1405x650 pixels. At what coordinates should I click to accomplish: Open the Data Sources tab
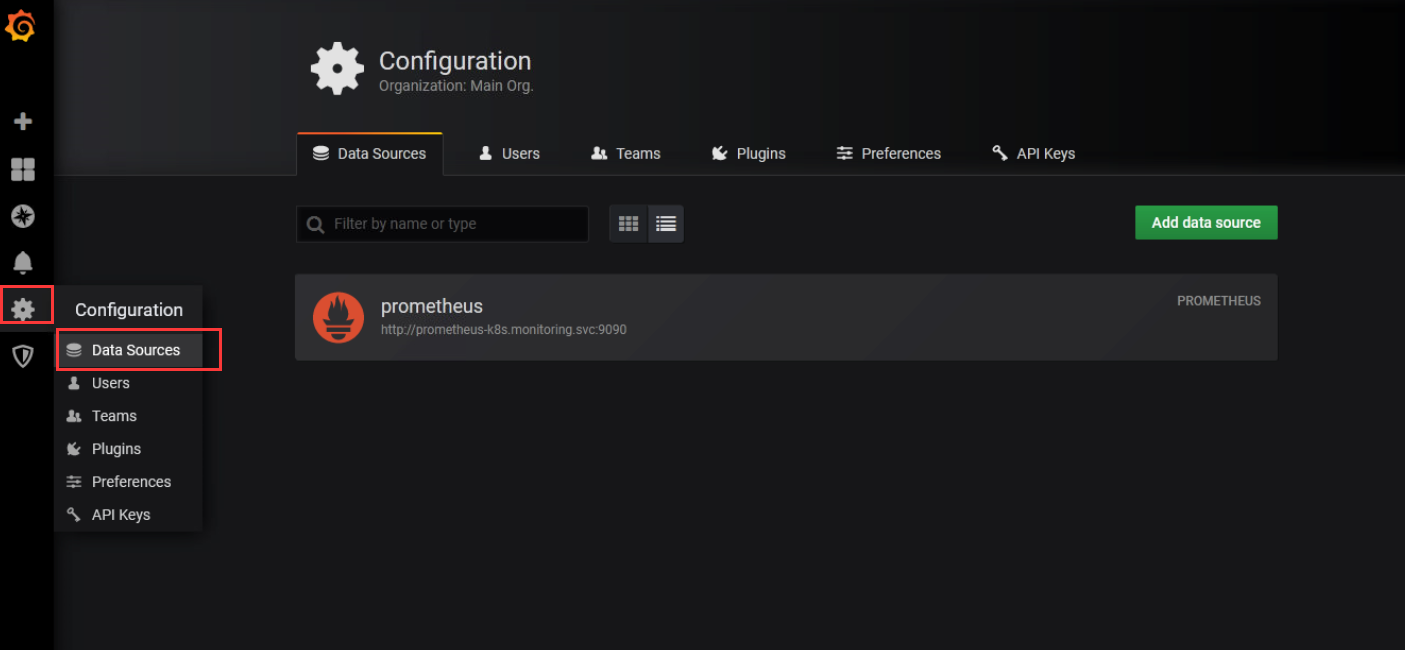pos(370,154)
